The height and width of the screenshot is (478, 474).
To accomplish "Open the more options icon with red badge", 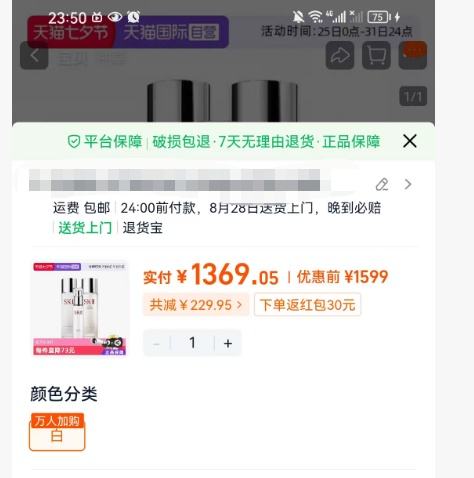I will [x=413, y=55].
